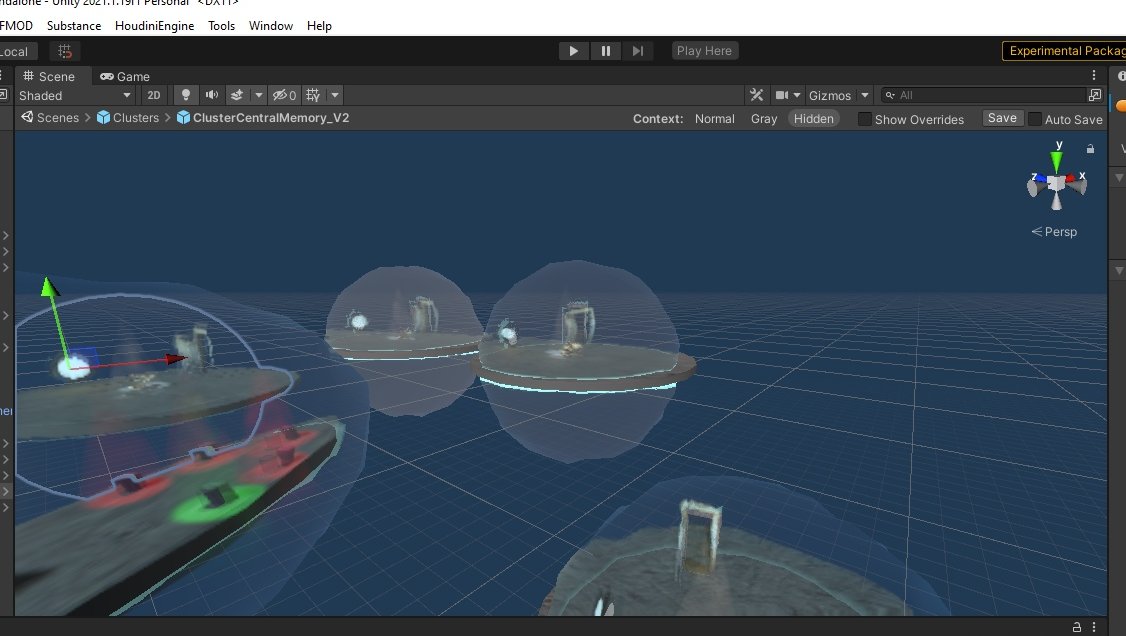1126x636 pixels.
Task: Toggle audio in the Scene view toolbar
Action: click(211, 95)
